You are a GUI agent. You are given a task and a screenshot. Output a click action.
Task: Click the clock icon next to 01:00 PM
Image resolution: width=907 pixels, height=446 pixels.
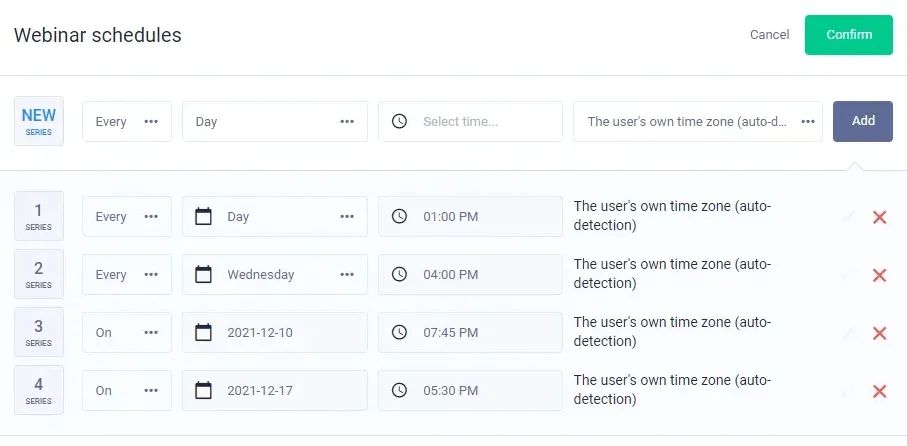[x=399, y=216]
